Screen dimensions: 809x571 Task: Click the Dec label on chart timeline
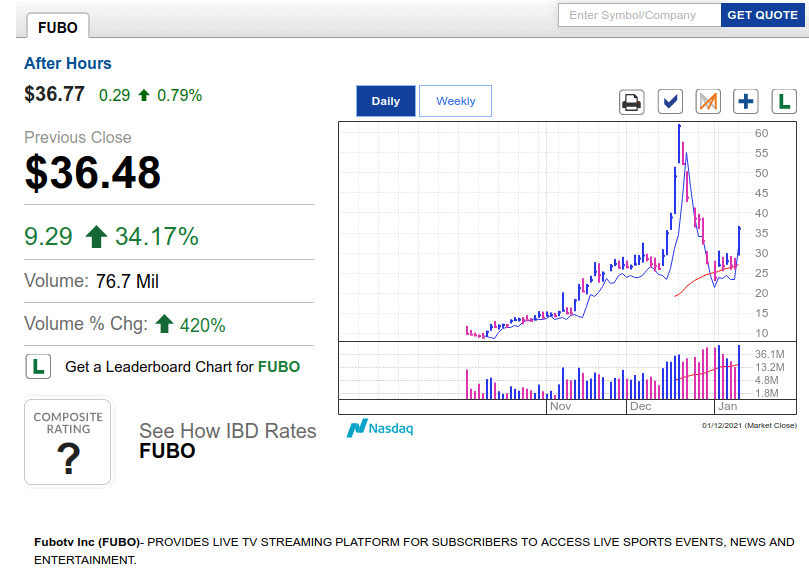640,407
